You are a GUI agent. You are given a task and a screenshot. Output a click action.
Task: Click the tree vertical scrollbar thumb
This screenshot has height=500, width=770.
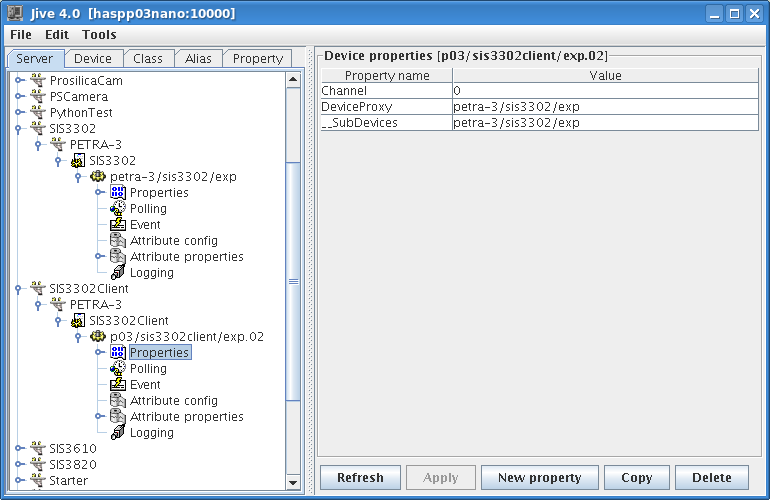tap(293, 281)
